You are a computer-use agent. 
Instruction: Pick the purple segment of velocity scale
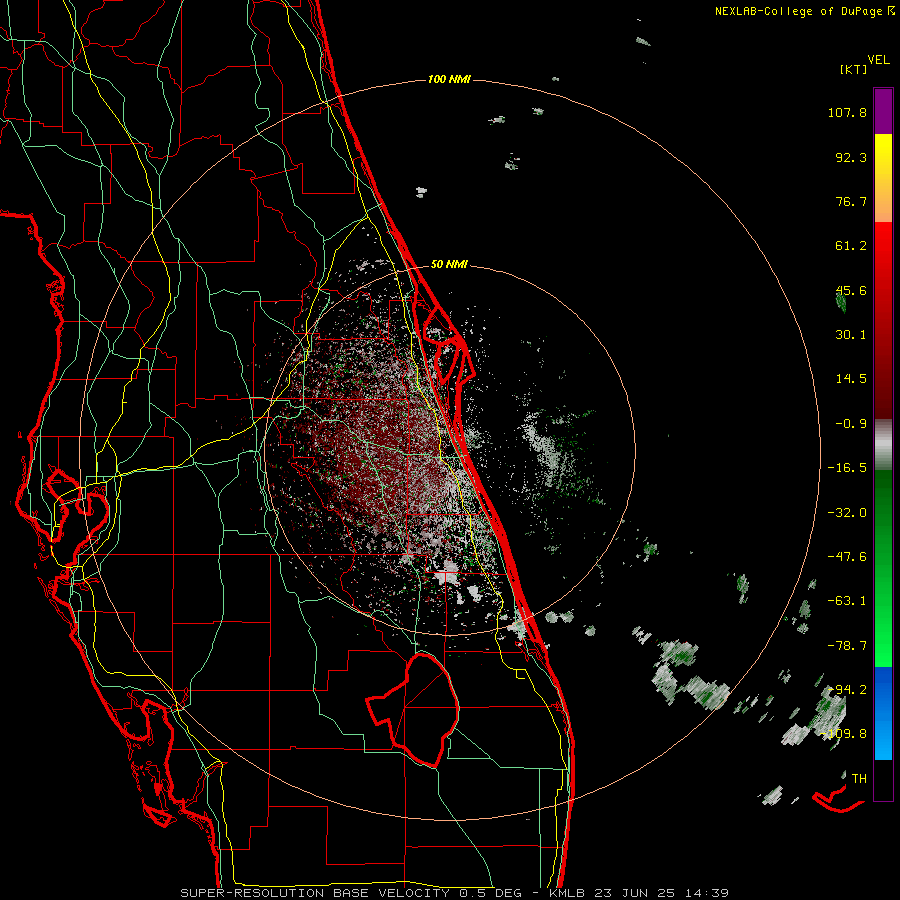[x=883, y=111]
